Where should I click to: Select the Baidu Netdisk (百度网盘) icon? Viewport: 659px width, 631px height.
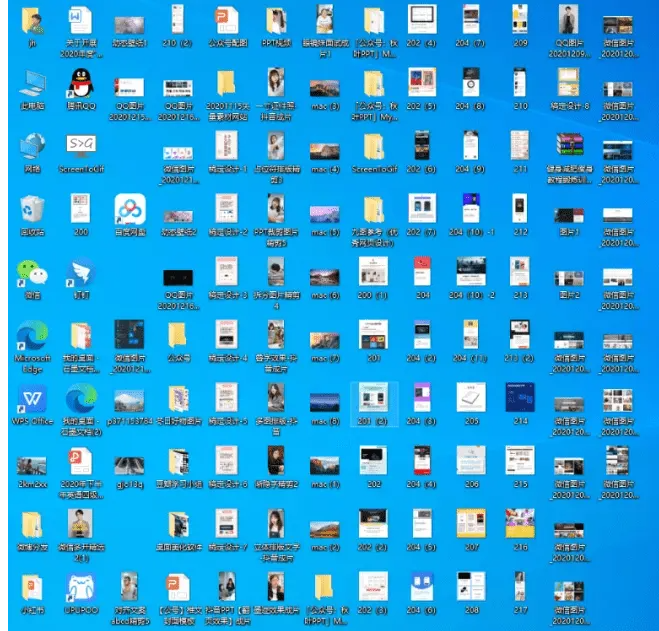[130, 210]
